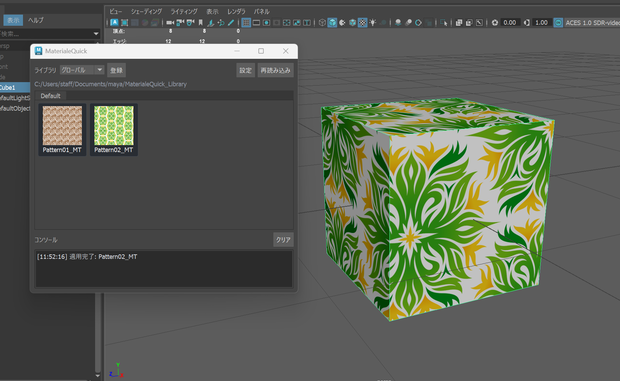Toggle the Resolution Gate icon
This screenshot has width=620, height=381.
tap(267, 23)
